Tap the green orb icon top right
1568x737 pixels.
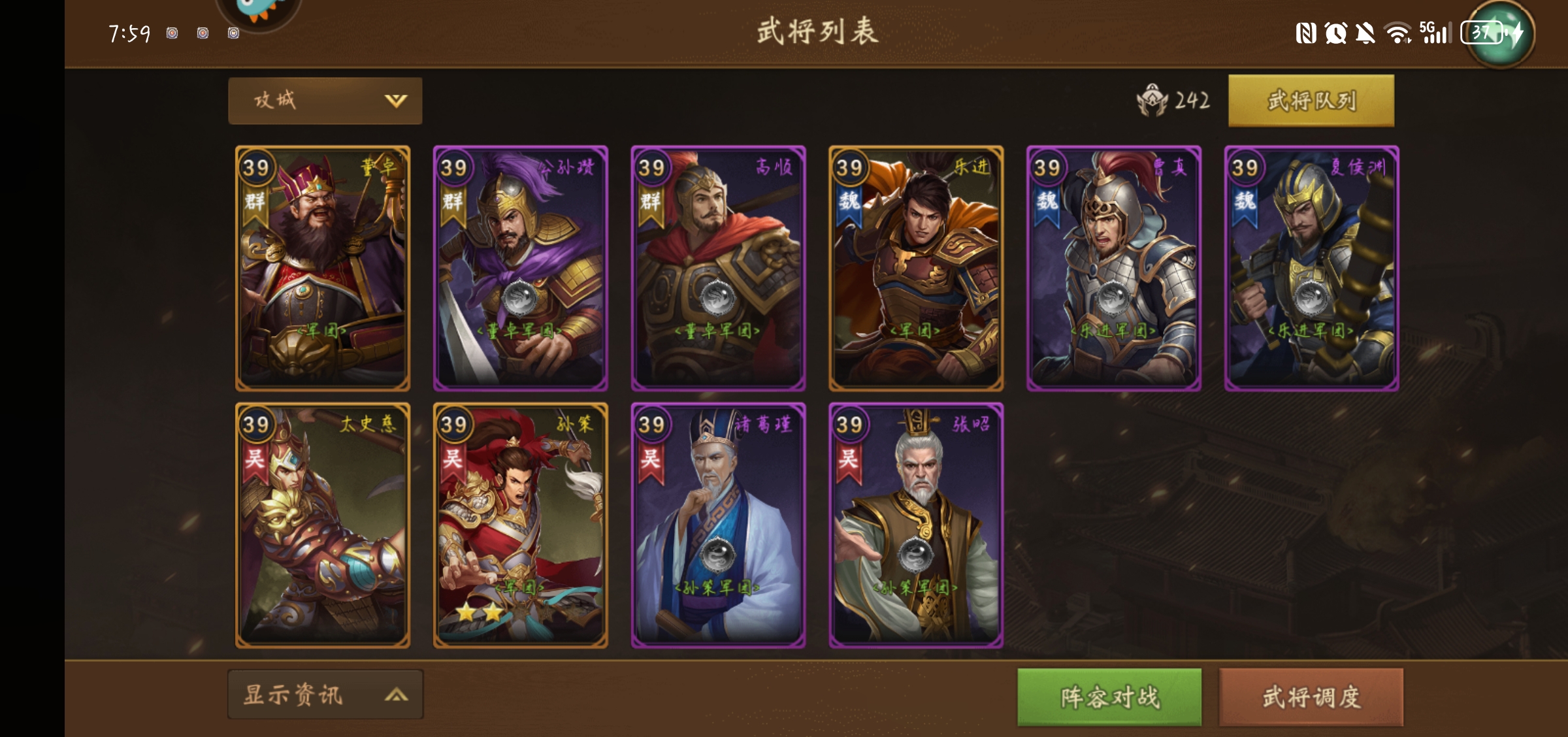coord(1500,33)
